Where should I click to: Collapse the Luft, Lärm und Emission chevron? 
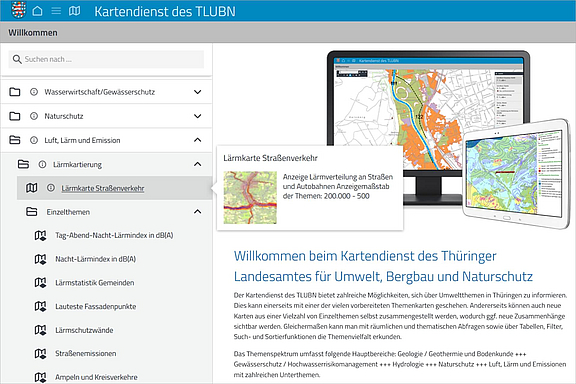pyautogui.click(x=198, y=140)
